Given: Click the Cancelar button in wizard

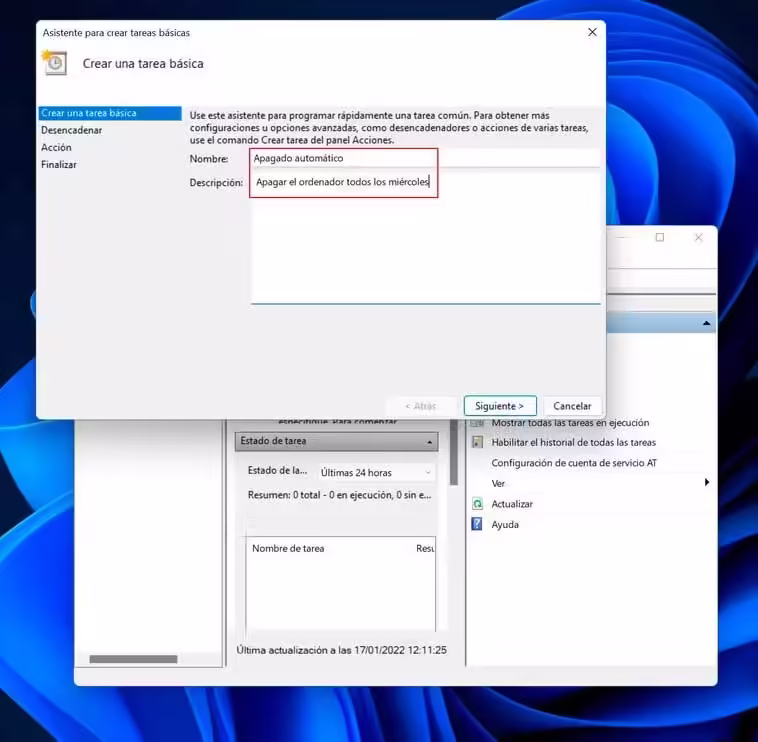Looking at the screenshot, I should click(572, 406).
